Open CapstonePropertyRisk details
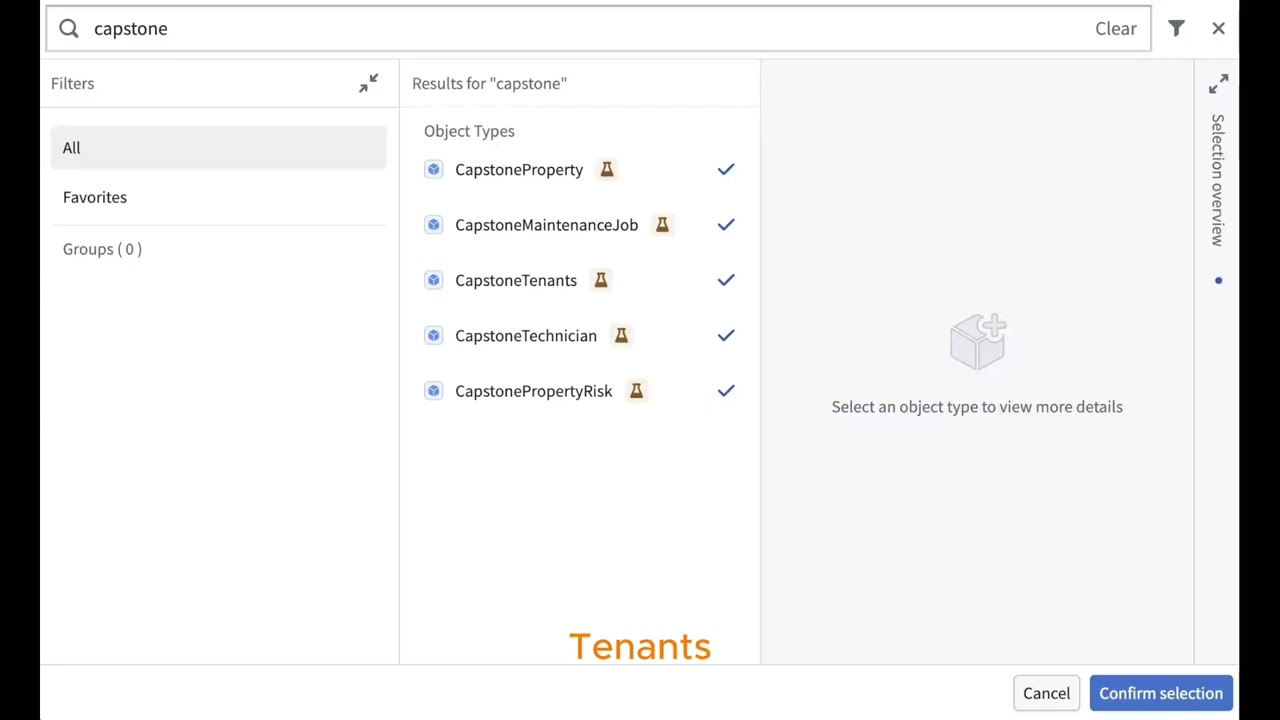This screenshot has height=720, width=1280. point(533,391)
